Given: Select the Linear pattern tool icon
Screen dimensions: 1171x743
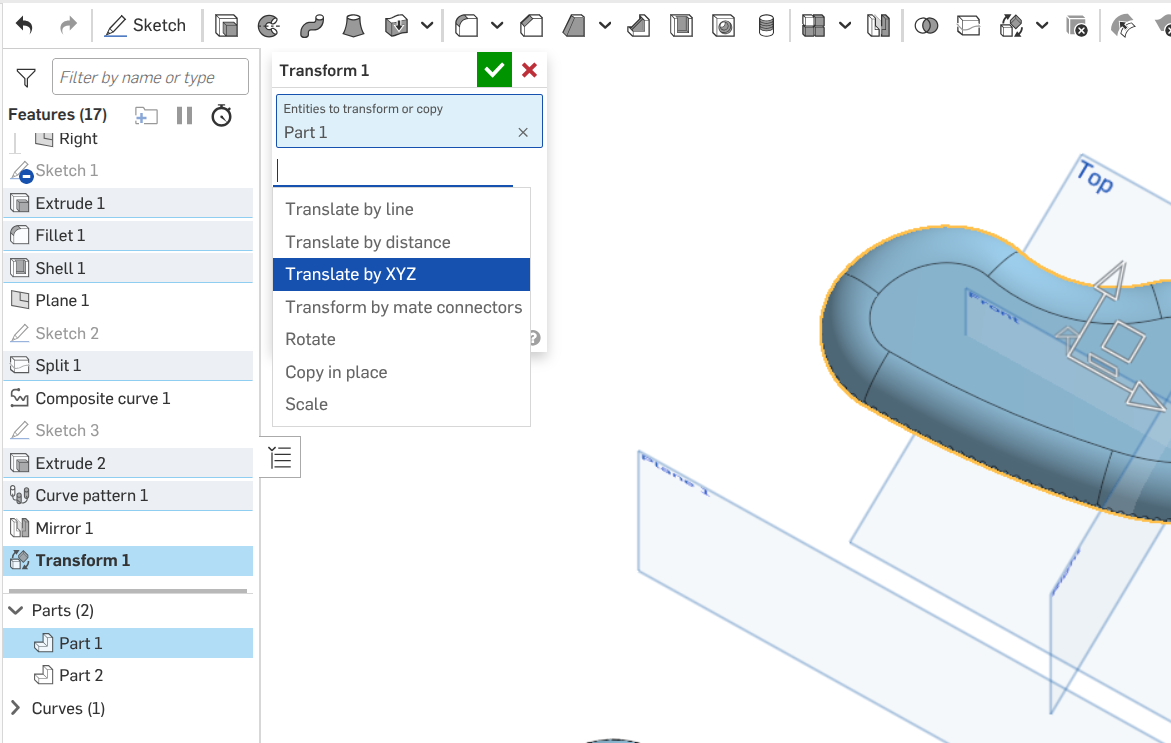Looking at the screenshot, I should click(x=813, y=26).
